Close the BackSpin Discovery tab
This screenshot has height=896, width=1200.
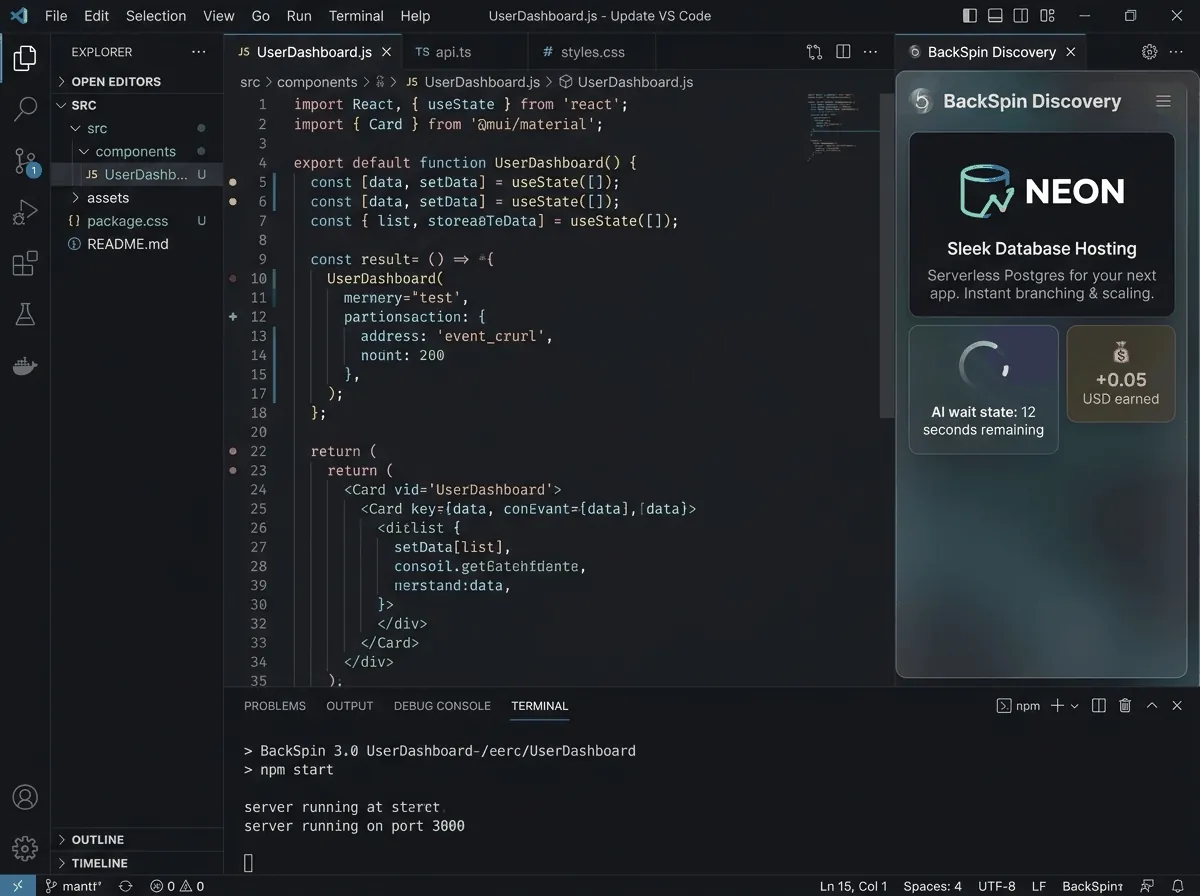click(x=1071, y=52)
